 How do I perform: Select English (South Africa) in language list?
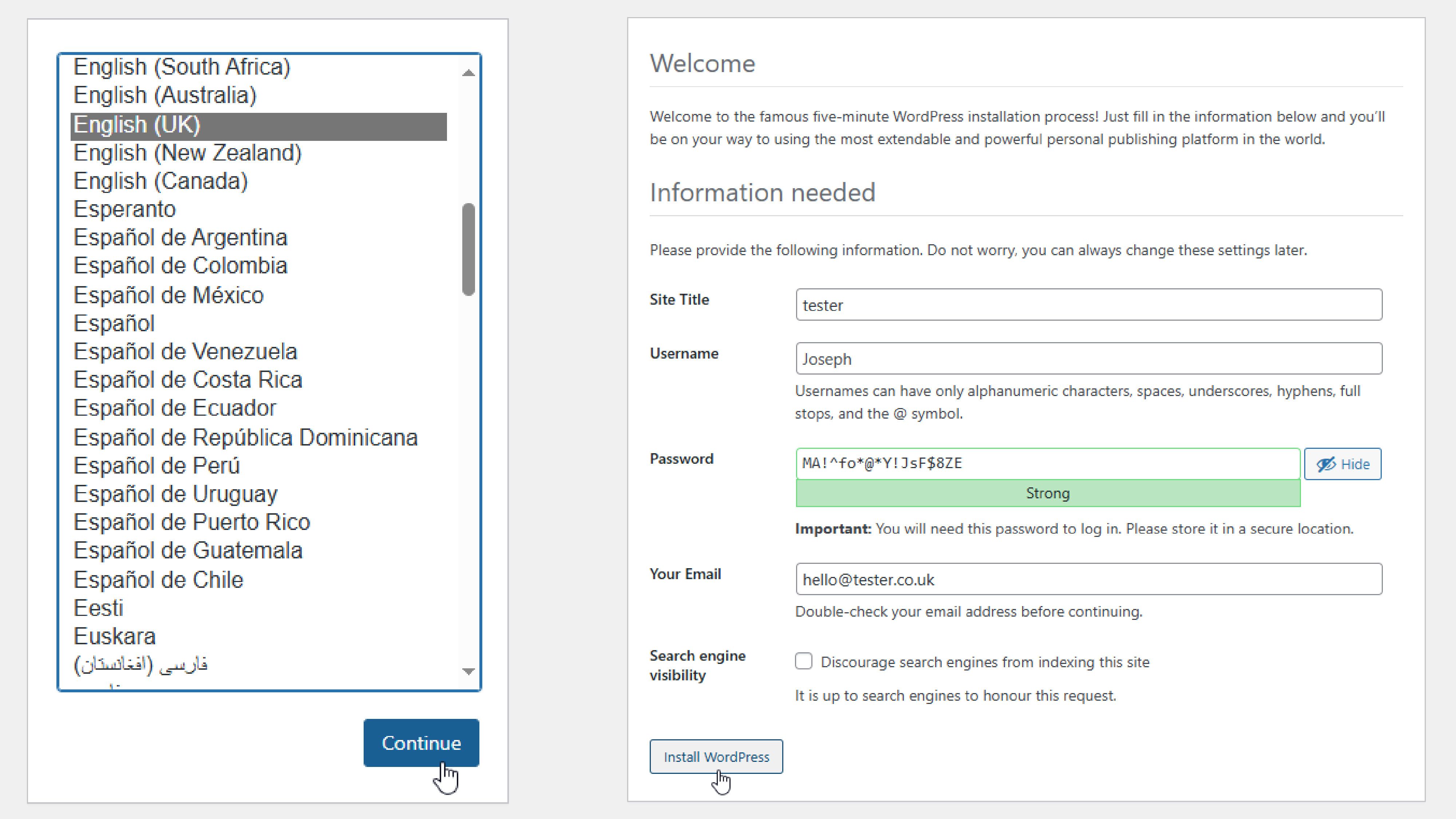[259, 67]
